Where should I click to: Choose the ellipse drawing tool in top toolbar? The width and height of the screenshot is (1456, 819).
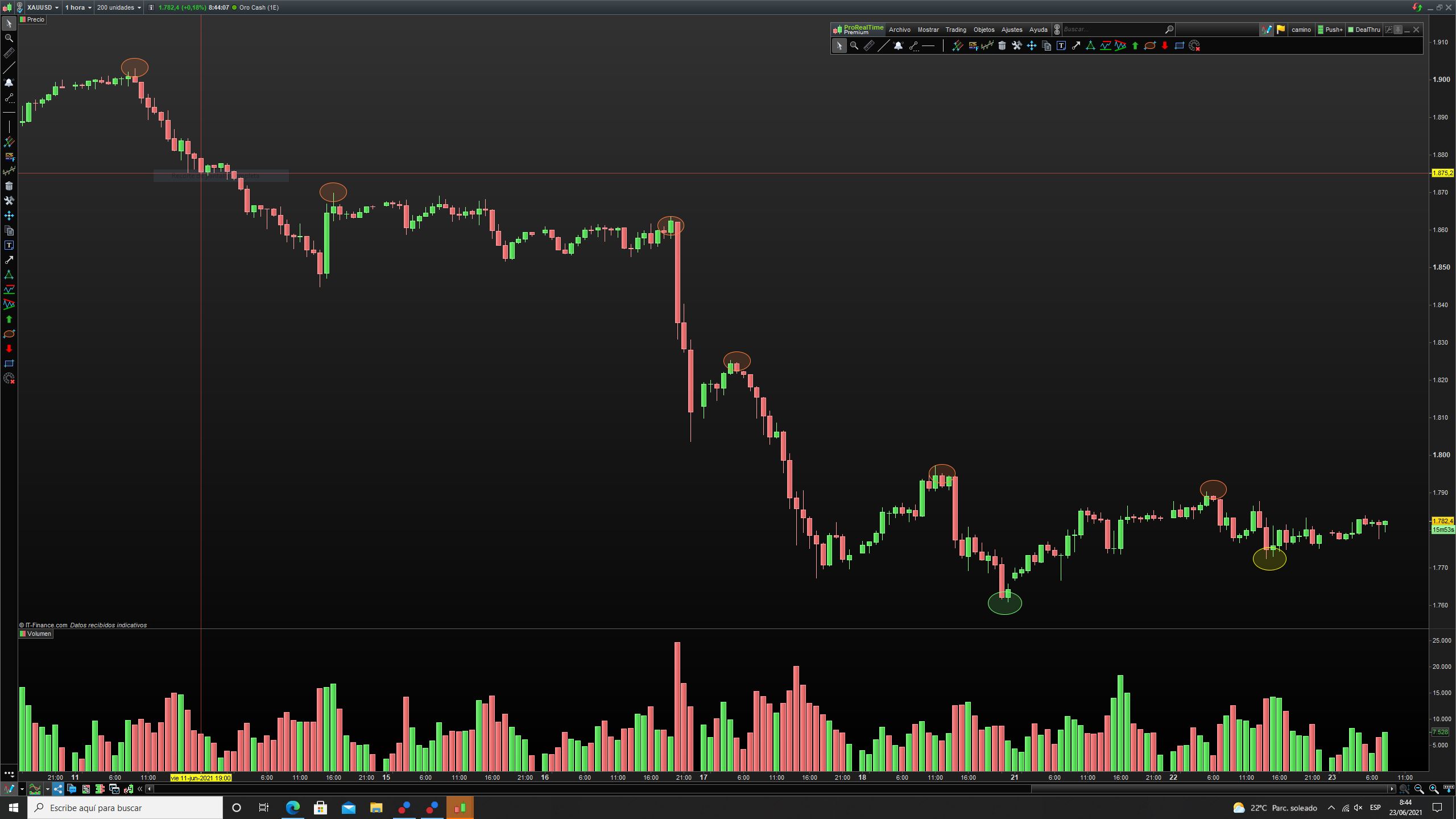point(1150,46)
